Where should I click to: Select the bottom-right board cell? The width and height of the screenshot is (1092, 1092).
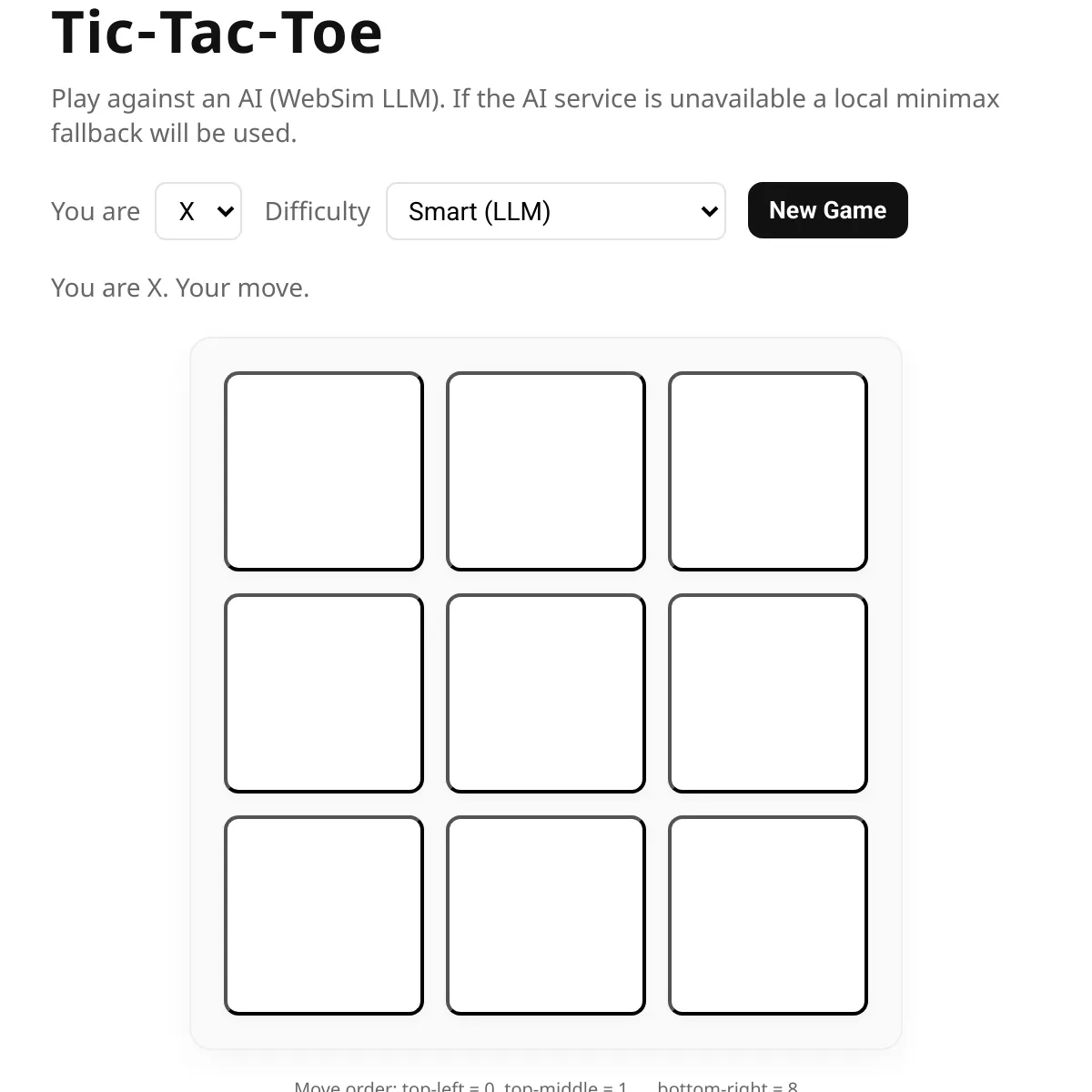(768, 915)
